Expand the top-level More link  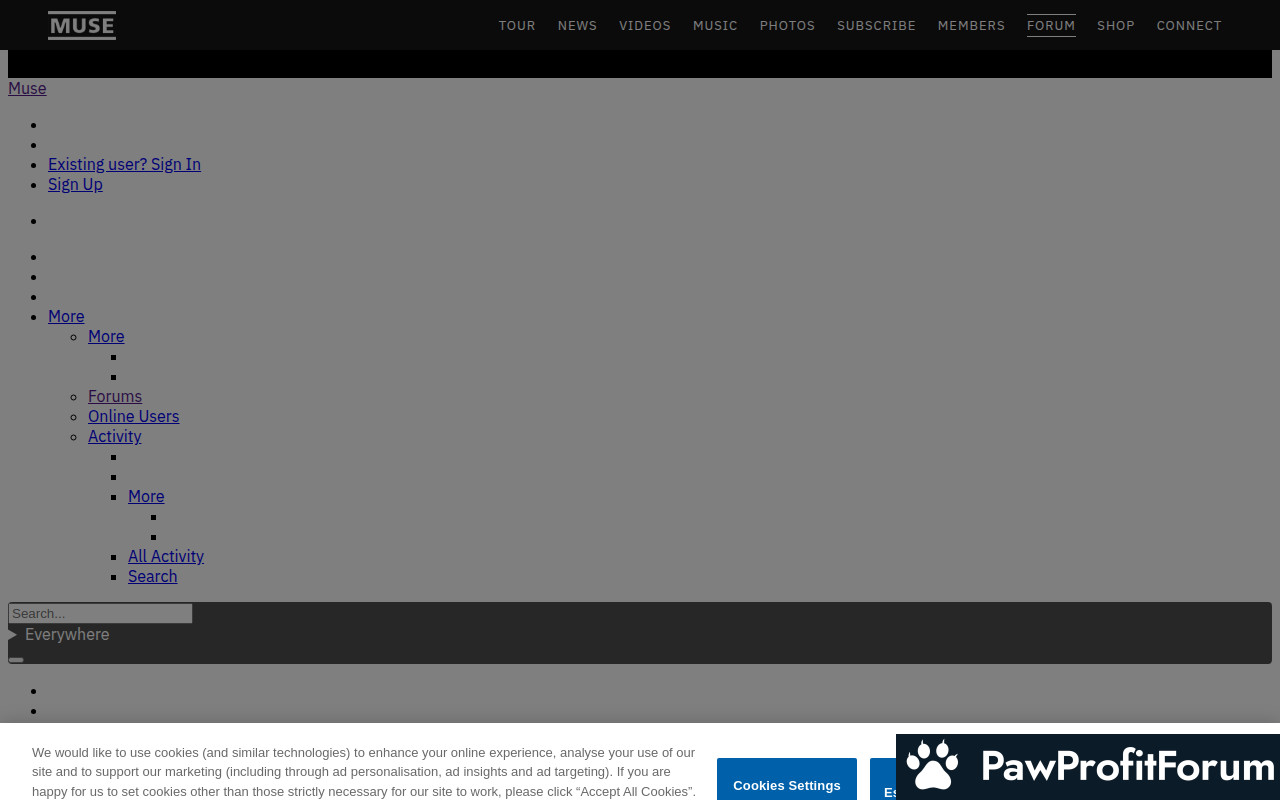[x=66, y=317]
